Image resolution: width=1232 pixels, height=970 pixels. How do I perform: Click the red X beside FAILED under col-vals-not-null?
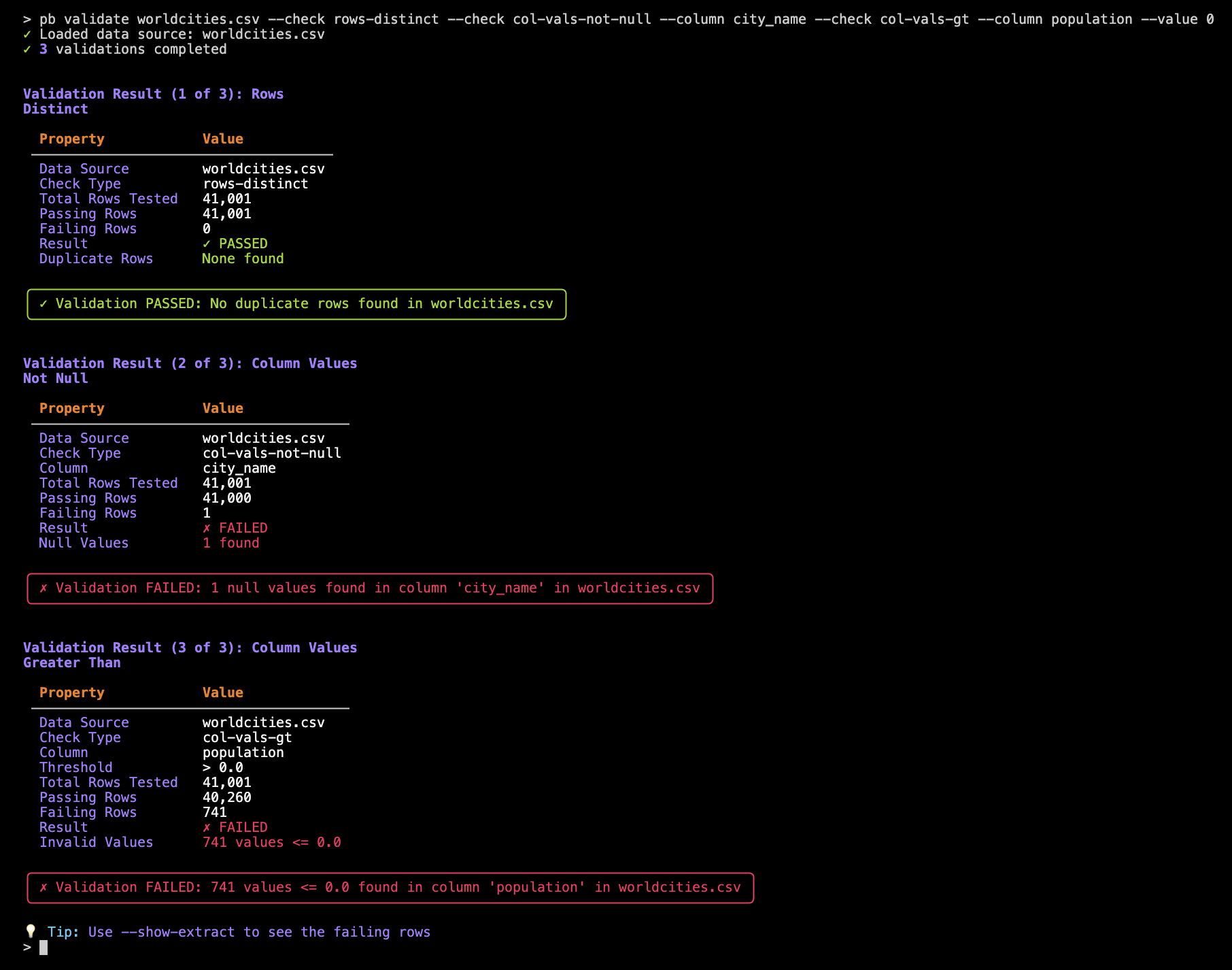click(207, 528)
